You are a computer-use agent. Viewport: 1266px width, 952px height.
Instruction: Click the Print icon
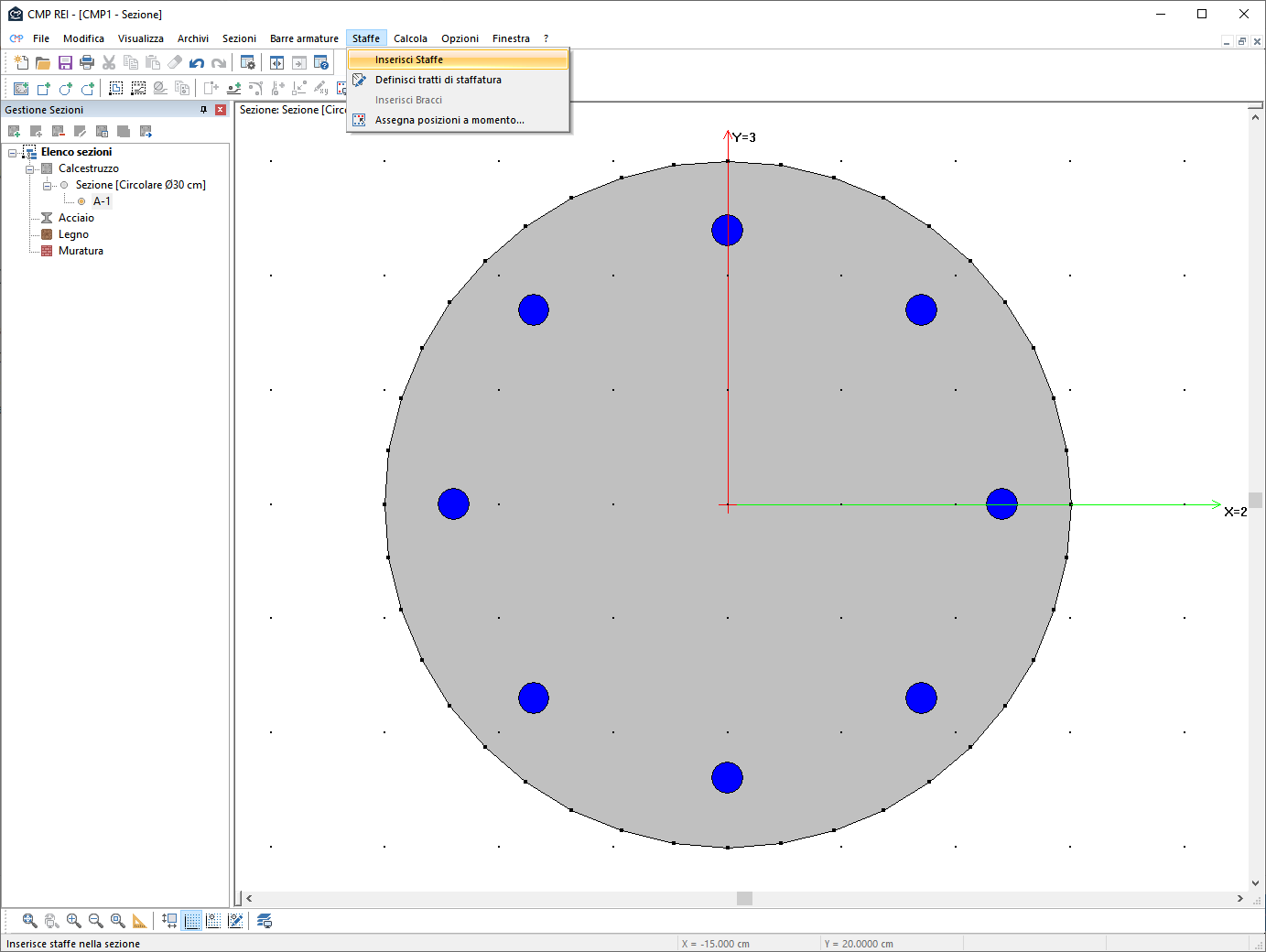point(87,62)
